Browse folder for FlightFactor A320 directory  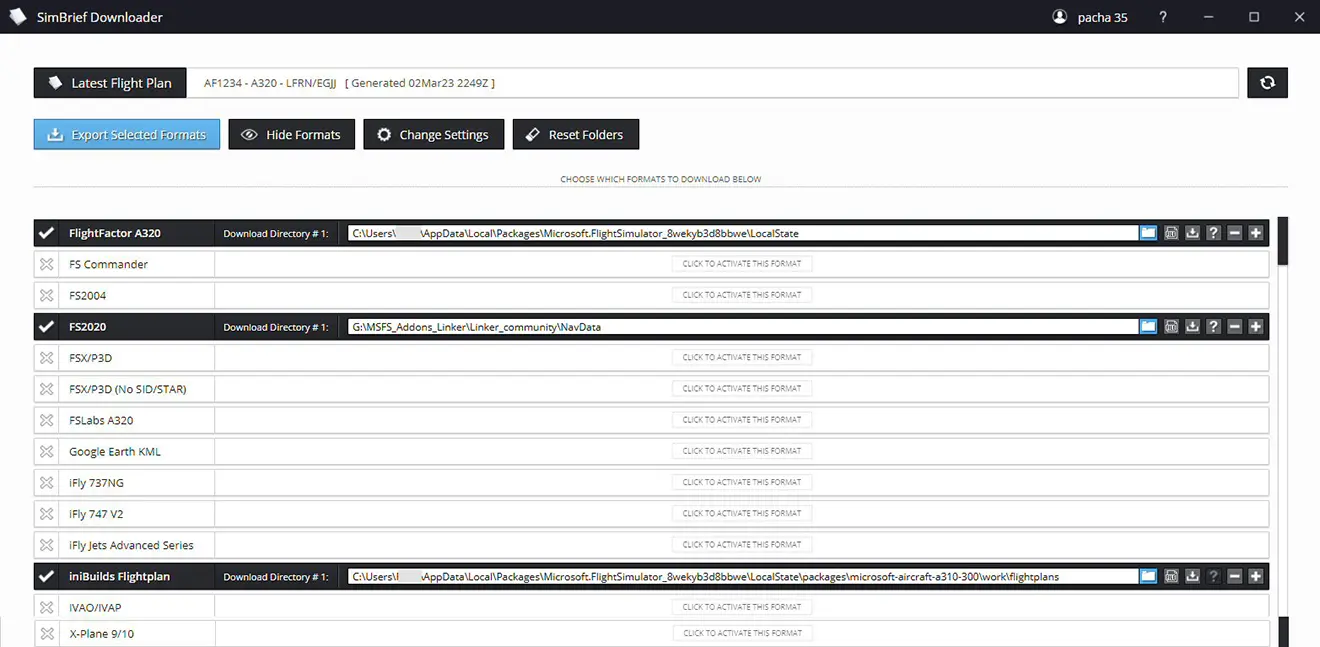(1148, 233)
